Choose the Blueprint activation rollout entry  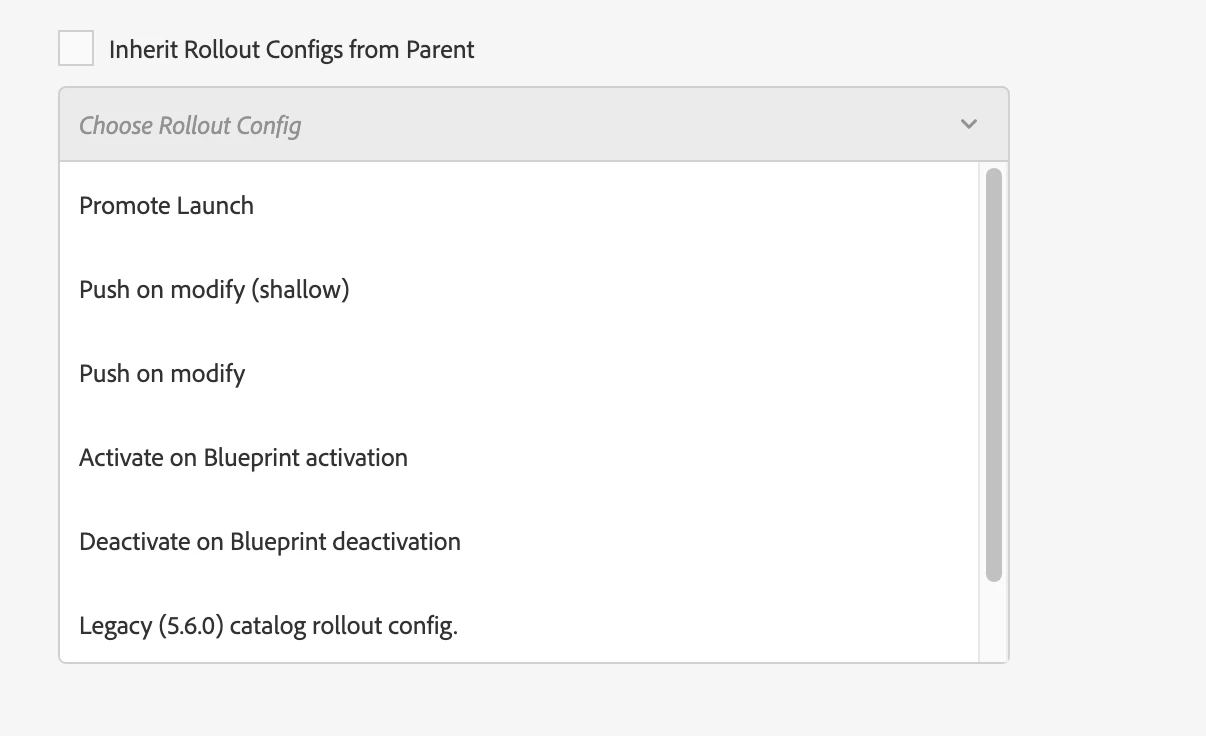[x=243, y=458]
